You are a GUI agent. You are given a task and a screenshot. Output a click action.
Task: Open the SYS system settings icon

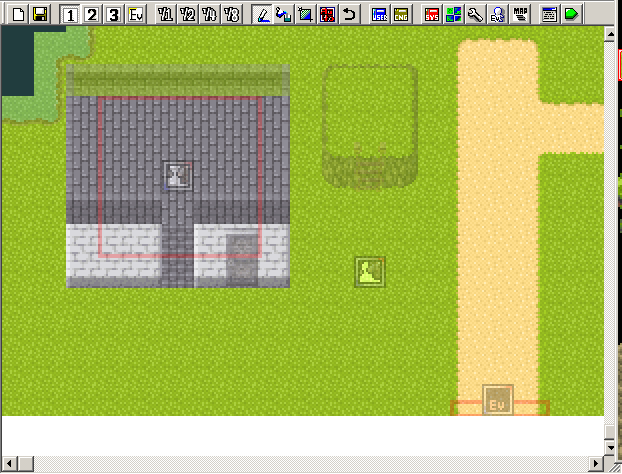(x=432, y=14)
